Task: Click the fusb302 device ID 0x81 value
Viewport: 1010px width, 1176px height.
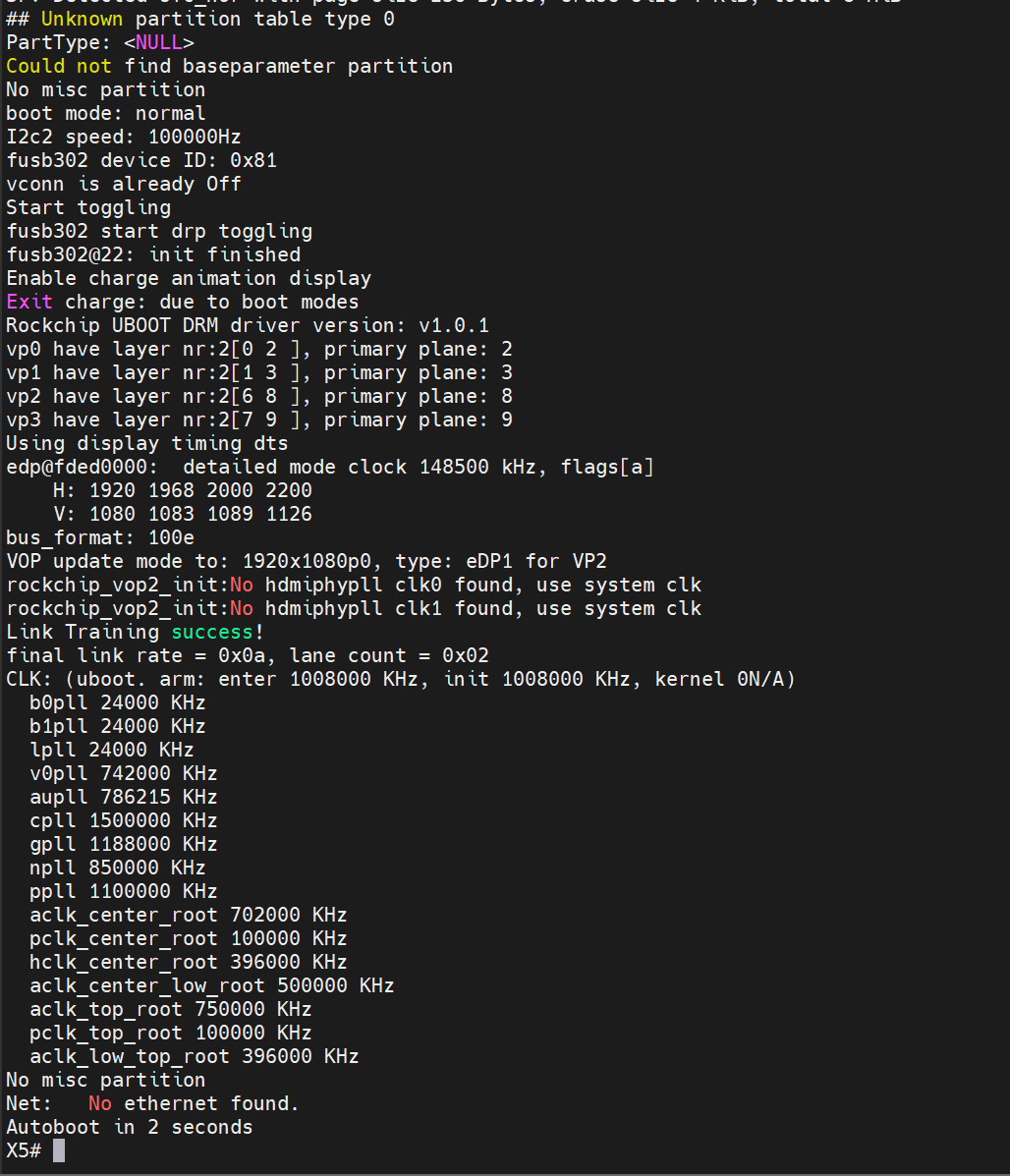Action: (253, 160)
